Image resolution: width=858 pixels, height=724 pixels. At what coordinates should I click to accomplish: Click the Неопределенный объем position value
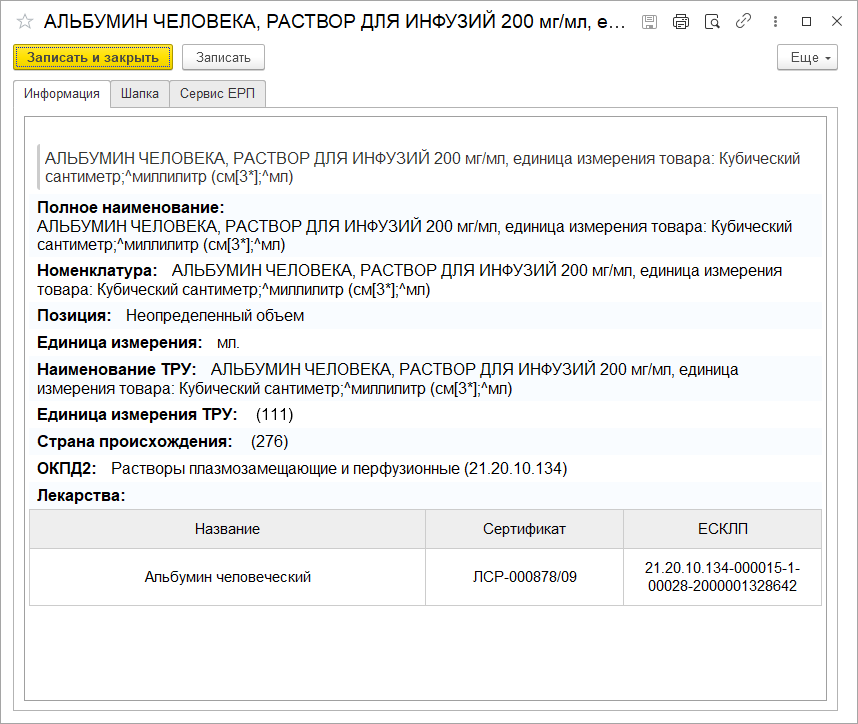coord(215,316)
